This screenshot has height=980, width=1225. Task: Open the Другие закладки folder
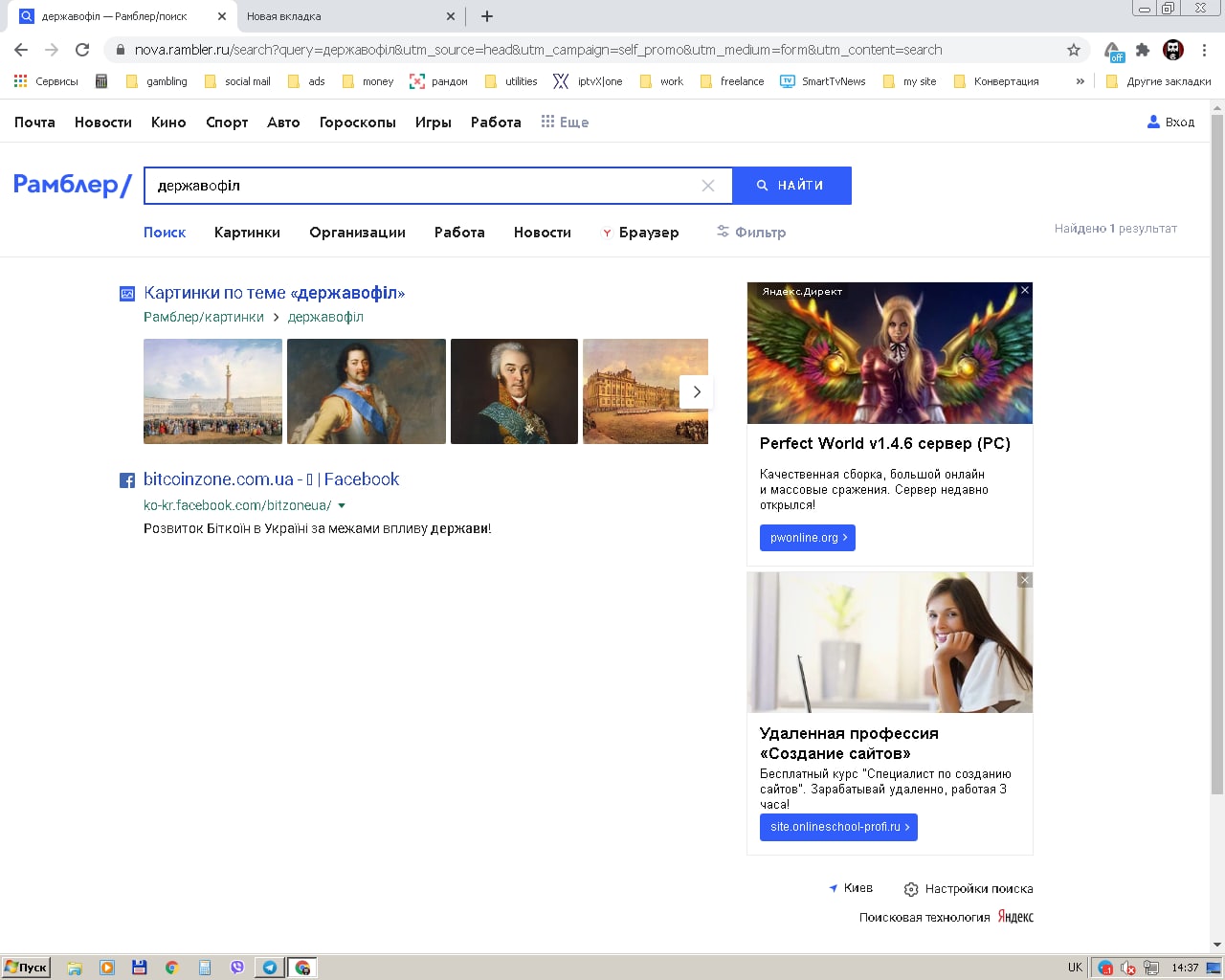click(x=1158, y=81)
